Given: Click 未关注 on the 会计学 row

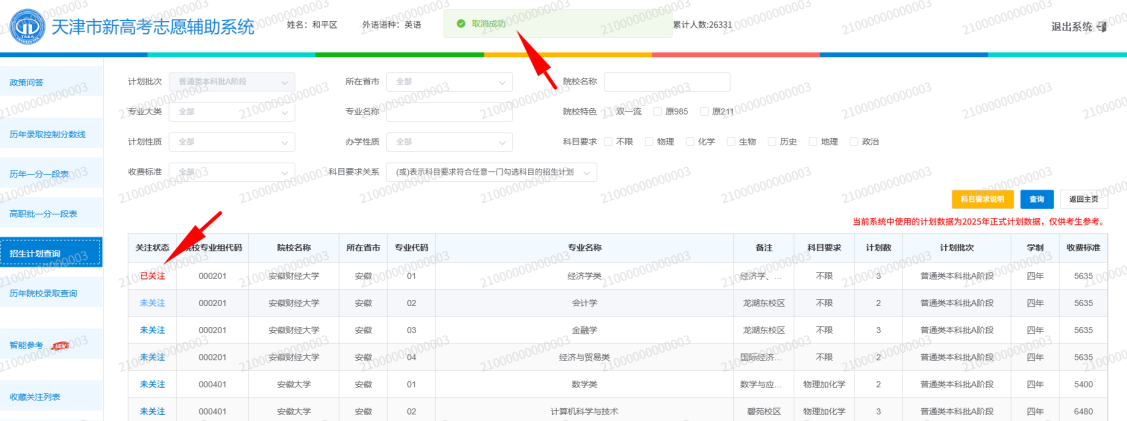Looking at the screenshot, I should pyautogui.click(x=152, y=302).
